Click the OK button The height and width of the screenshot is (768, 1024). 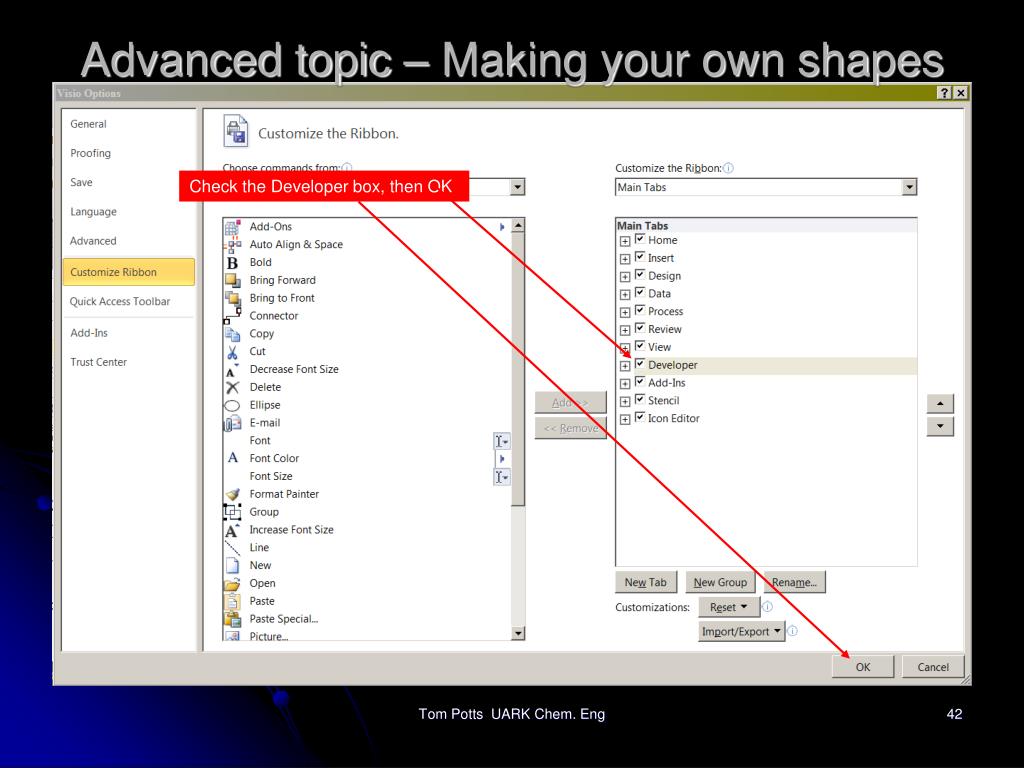tap(863, 667)
